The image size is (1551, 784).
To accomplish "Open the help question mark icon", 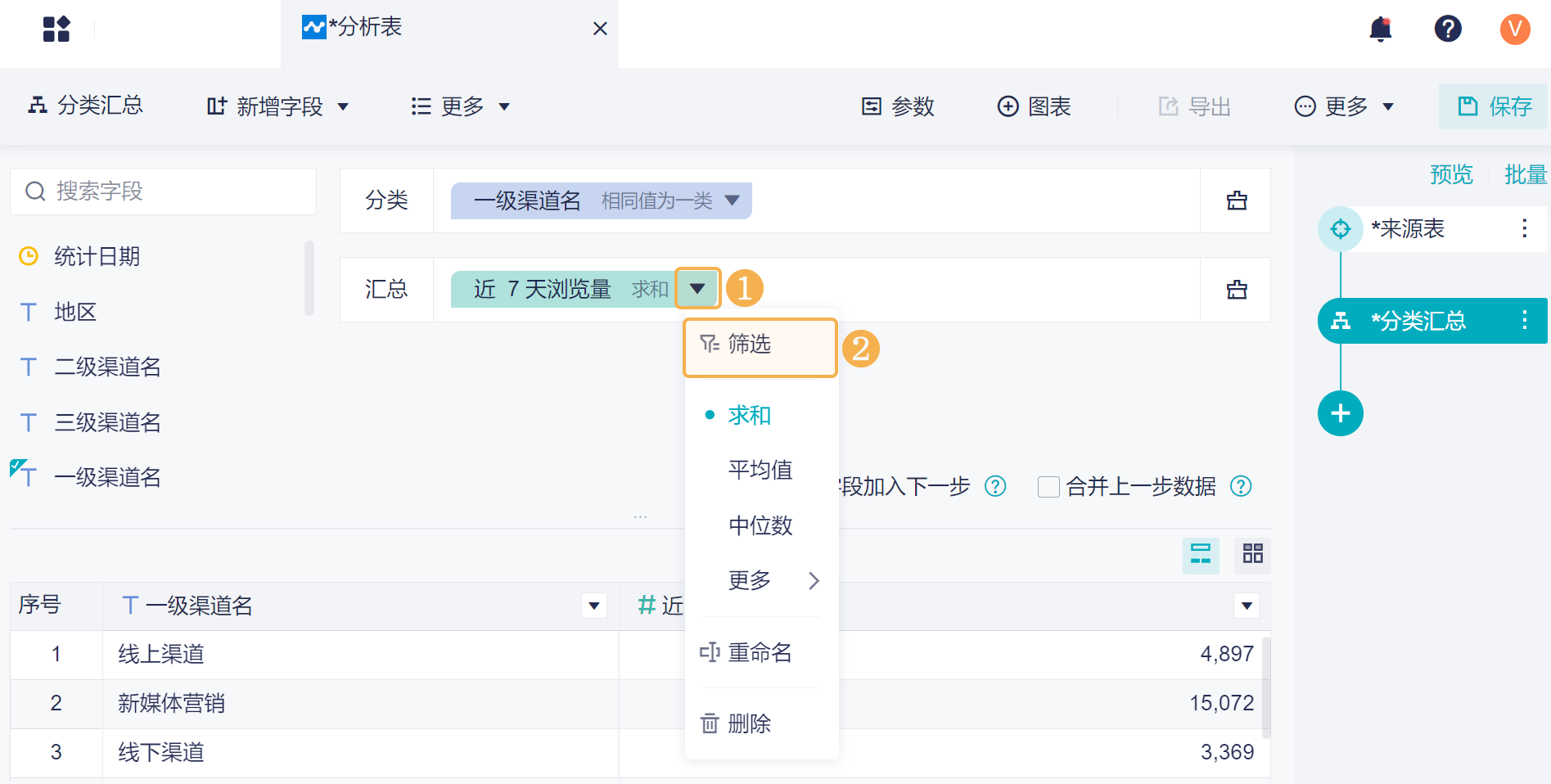I will click(x=1447, y=29).
